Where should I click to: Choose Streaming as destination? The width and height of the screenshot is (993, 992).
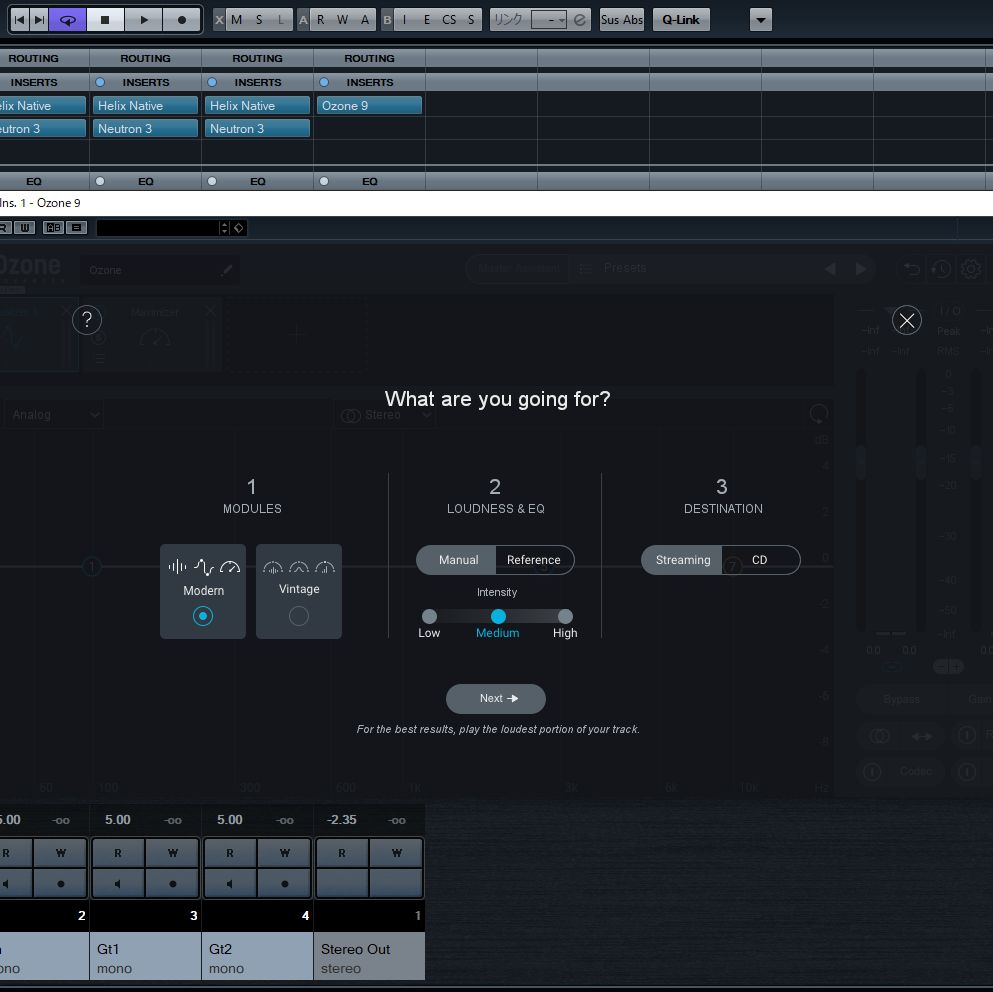(682, 560)
